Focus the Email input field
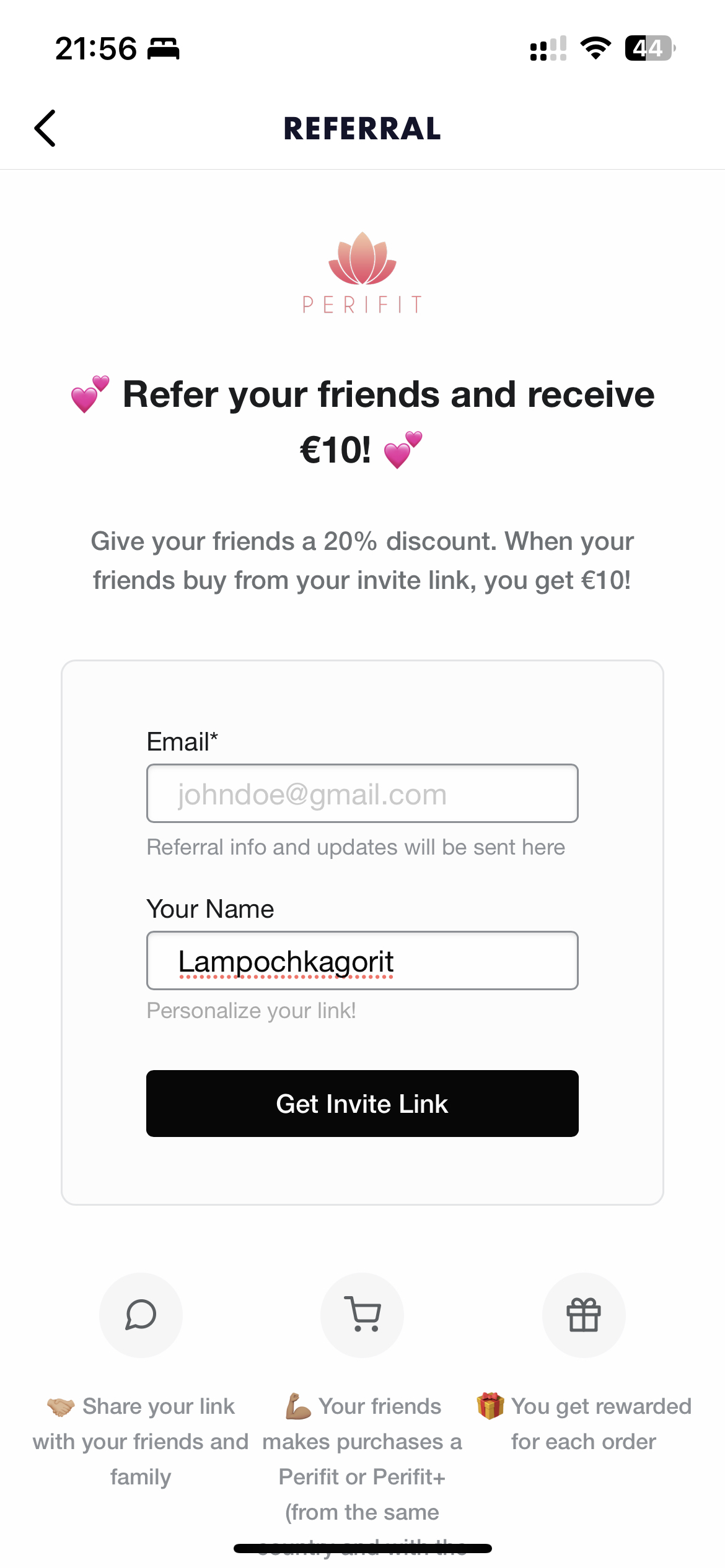Screen dimensions: 725x1568 (x=362, y=793)
